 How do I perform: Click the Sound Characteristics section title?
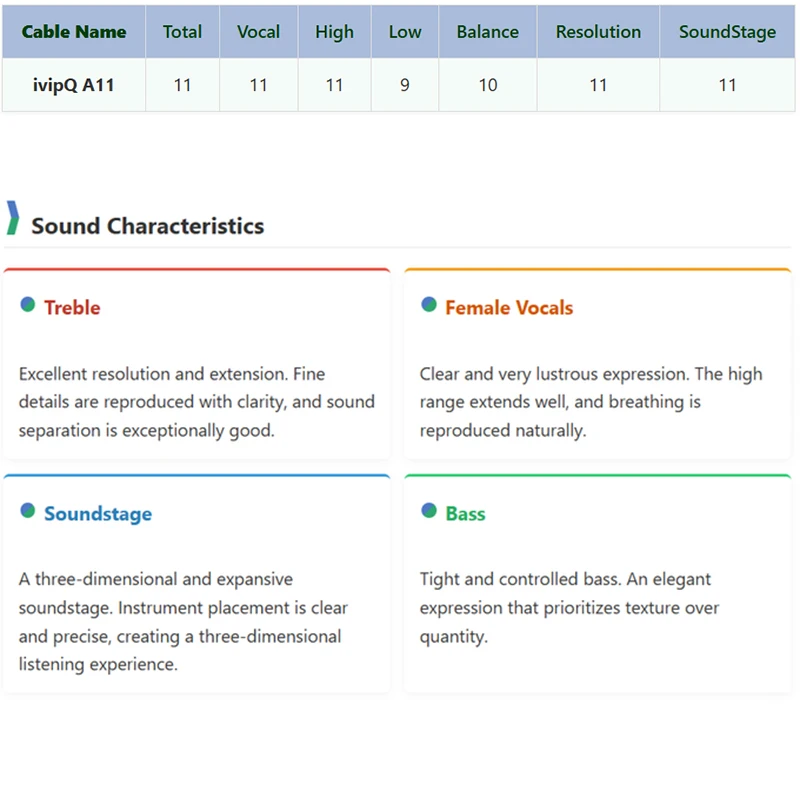coord(147,226)
